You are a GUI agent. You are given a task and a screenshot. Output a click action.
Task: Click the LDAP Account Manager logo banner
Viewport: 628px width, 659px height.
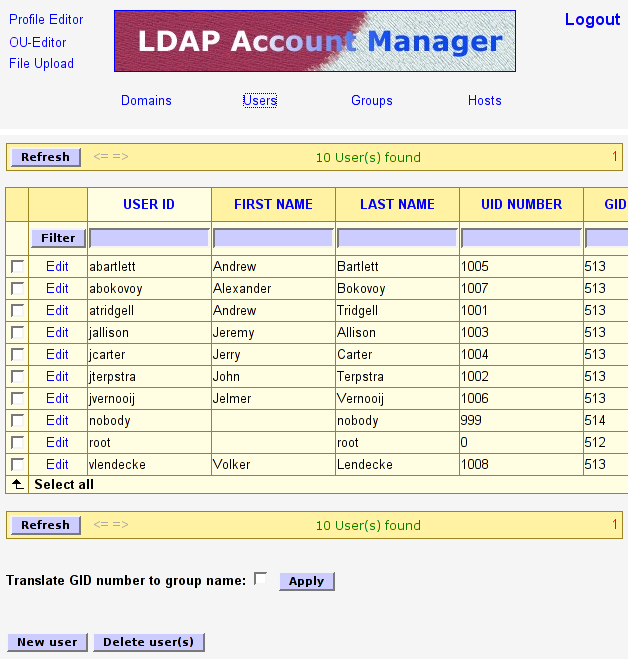(x=315, y=41)
